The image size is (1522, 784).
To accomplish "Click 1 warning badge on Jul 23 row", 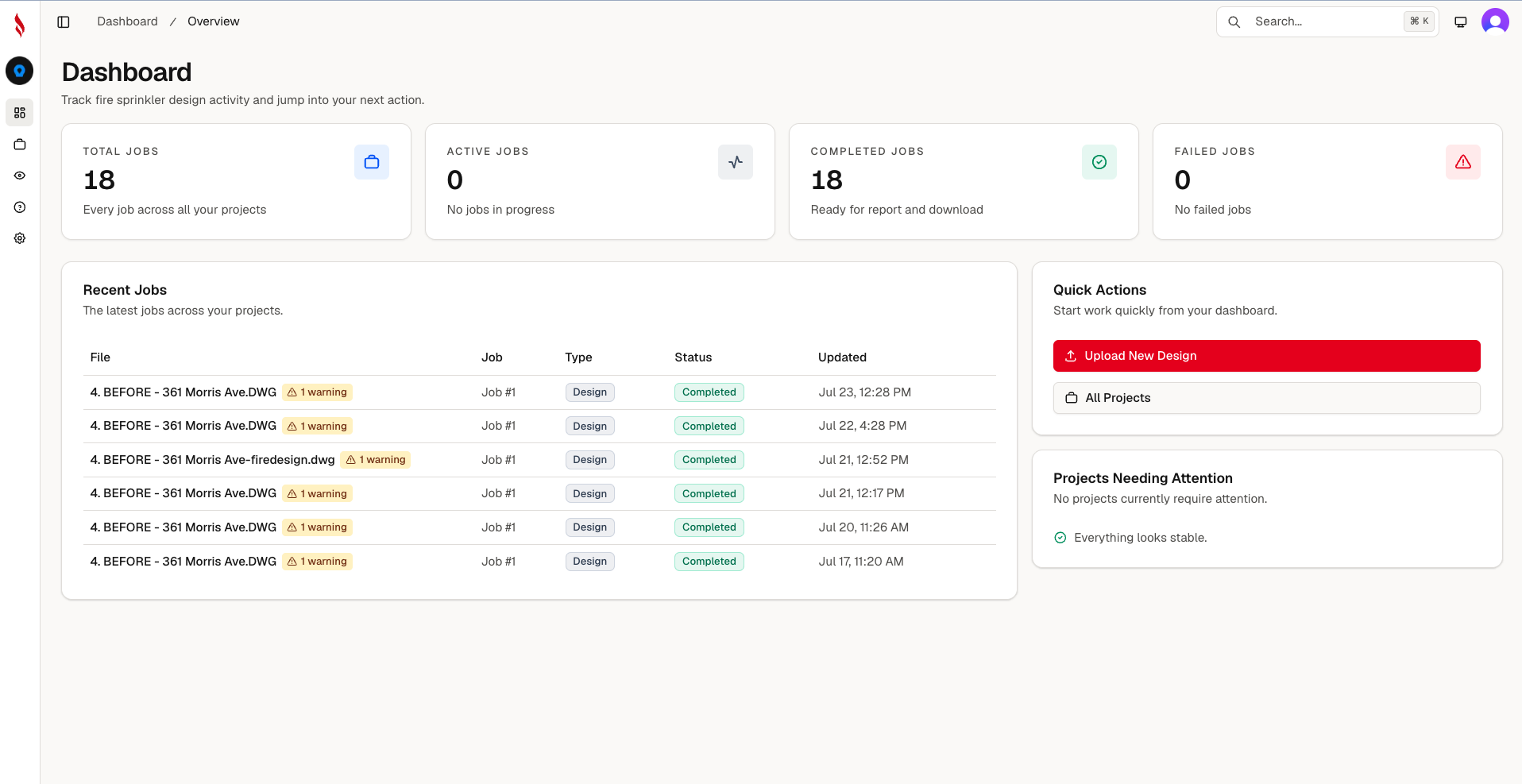I will click(x=317, y=392).
